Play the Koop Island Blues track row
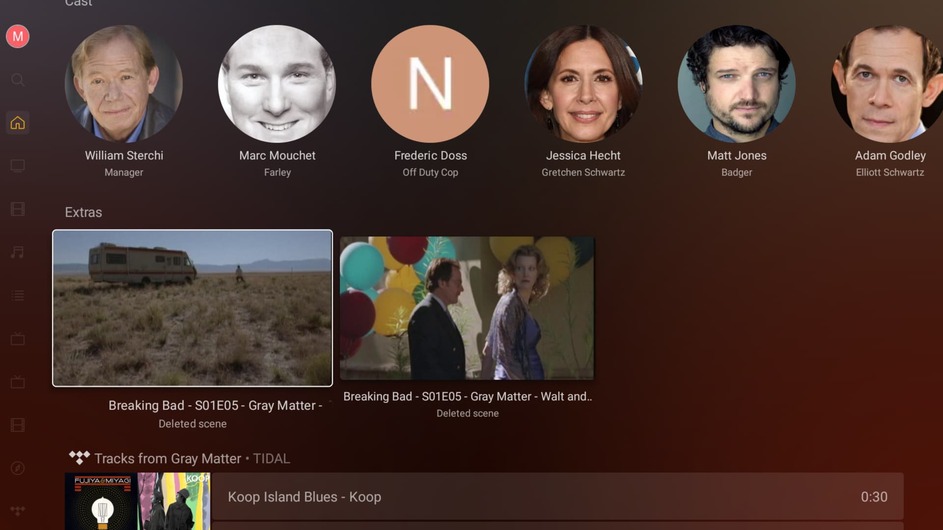 click(x=558, y=496)
